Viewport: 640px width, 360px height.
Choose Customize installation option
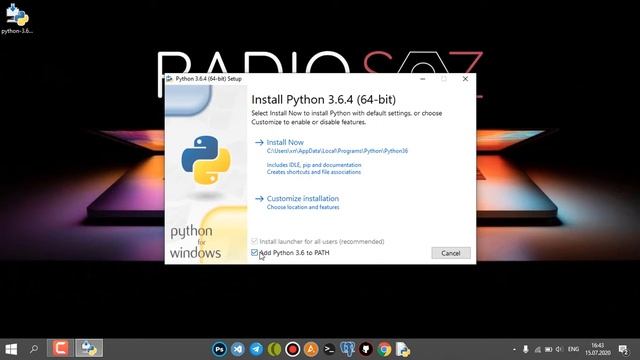[302, 198]
